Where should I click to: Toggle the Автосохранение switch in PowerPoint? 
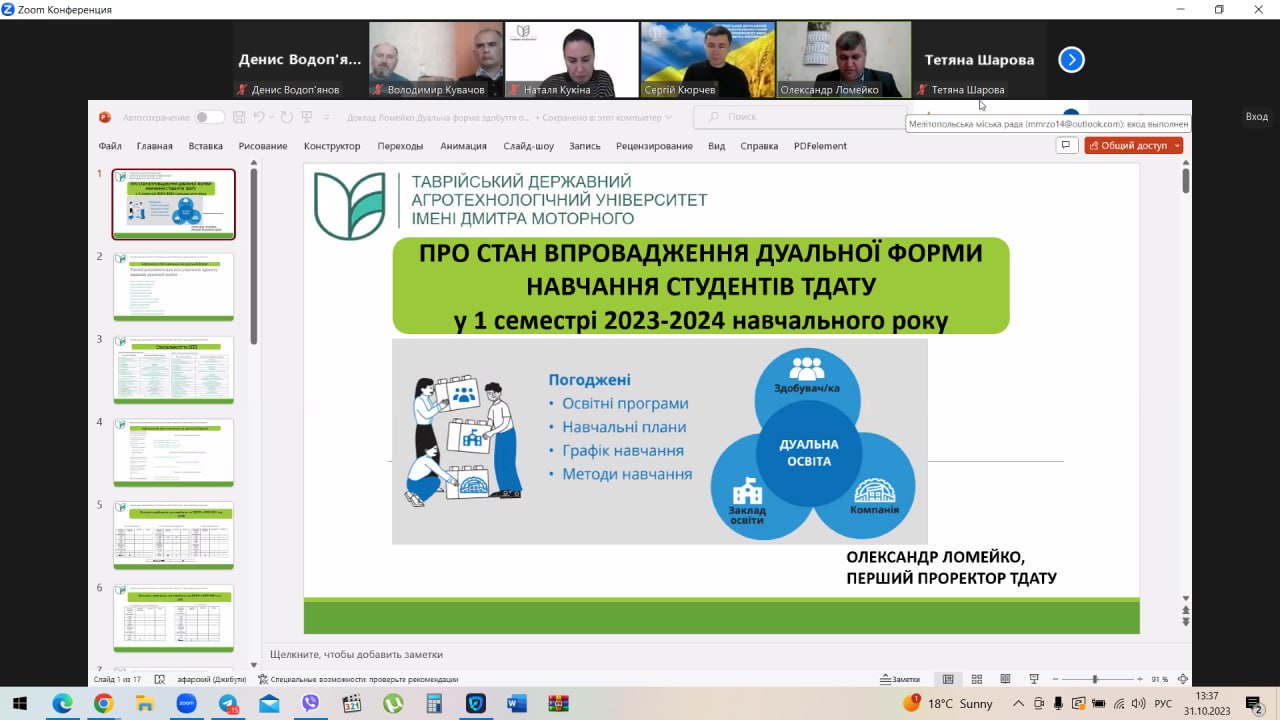[209, 117]
